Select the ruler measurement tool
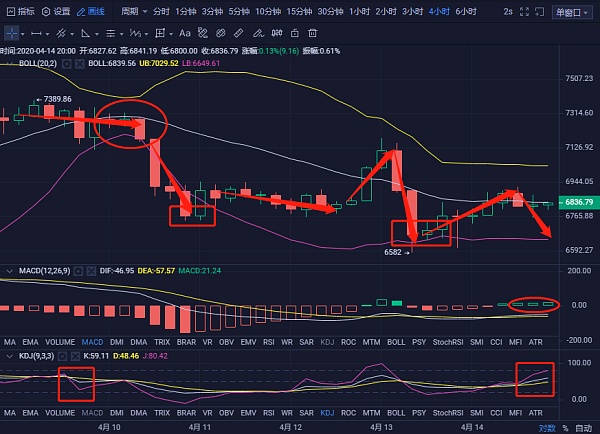This screenshot has width=600, height=434. tap(238, 34)
